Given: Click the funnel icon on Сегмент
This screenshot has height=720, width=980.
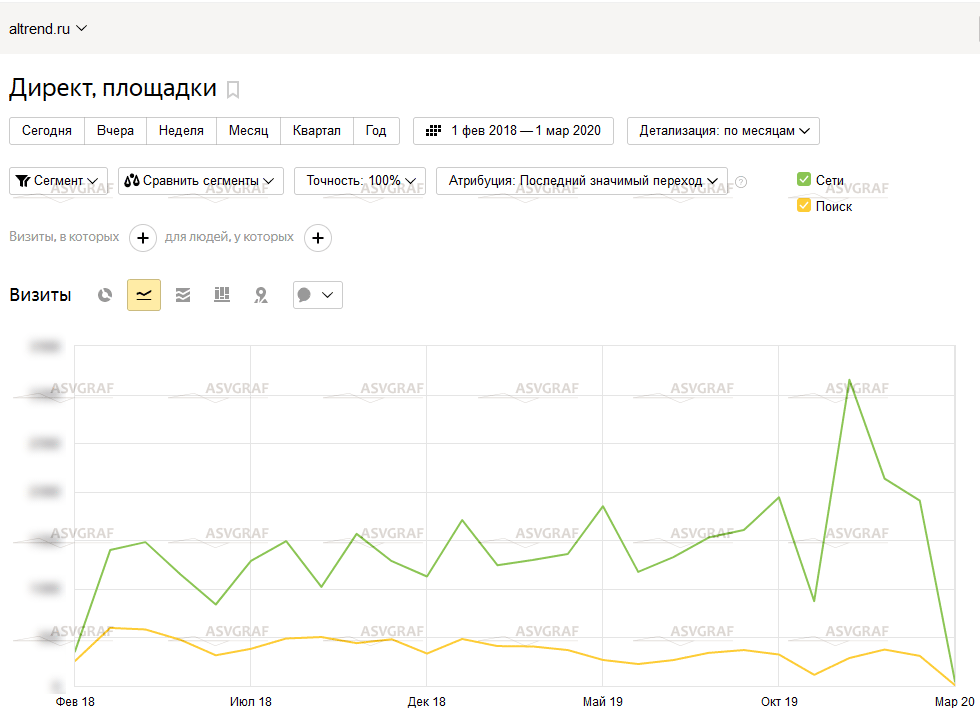Looking at the screenshot, I should click(23, 181).
